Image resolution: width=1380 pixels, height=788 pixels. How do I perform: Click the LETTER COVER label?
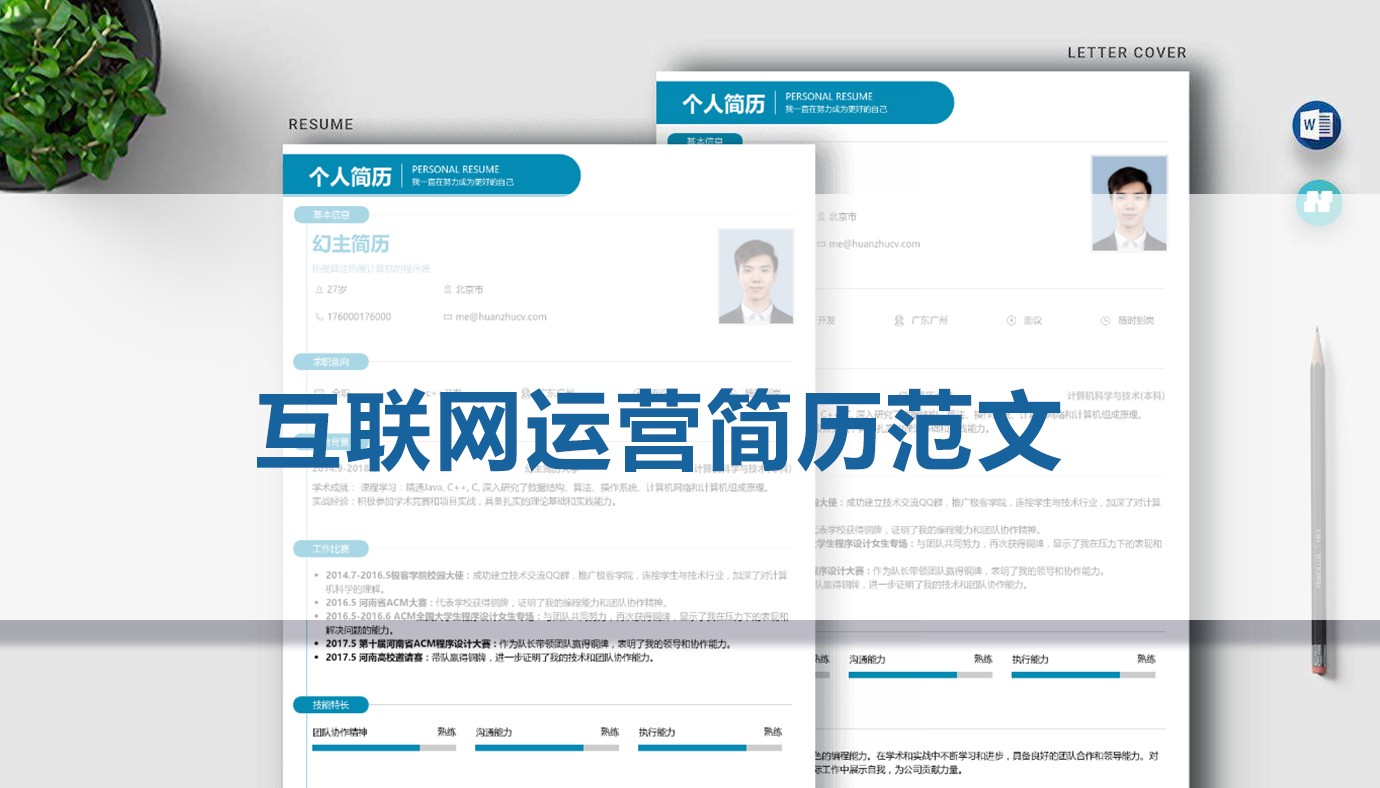(x=1127, y=53)
